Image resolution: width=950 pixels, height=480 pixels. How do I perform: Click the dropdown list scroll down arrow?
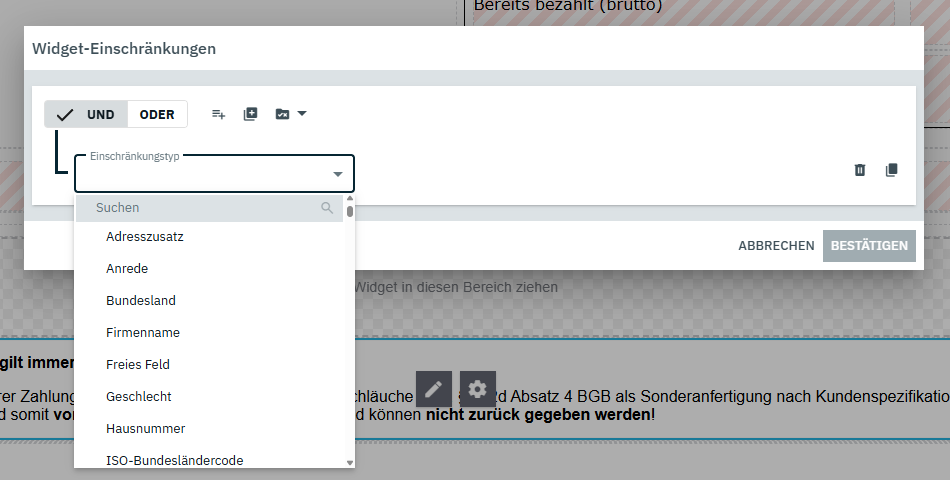350,462
